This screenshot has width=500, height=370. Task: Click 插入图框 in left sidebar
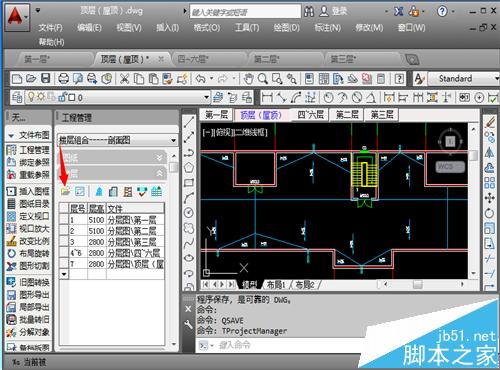coord(28,191)
